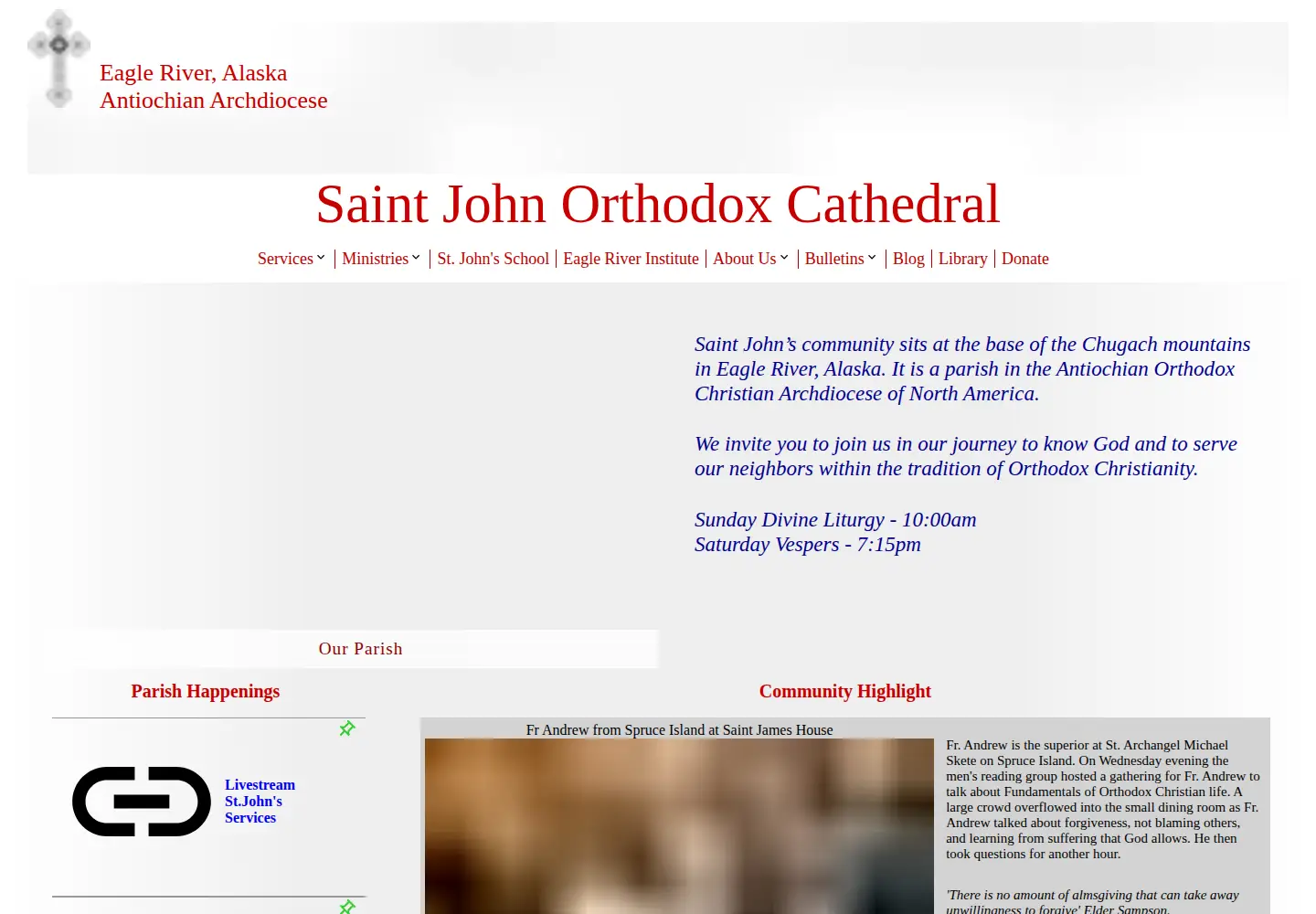1316x914 pixels.
Task: Click 'Eagle River, Alaska' header text
Action: (x=194, y=73)
